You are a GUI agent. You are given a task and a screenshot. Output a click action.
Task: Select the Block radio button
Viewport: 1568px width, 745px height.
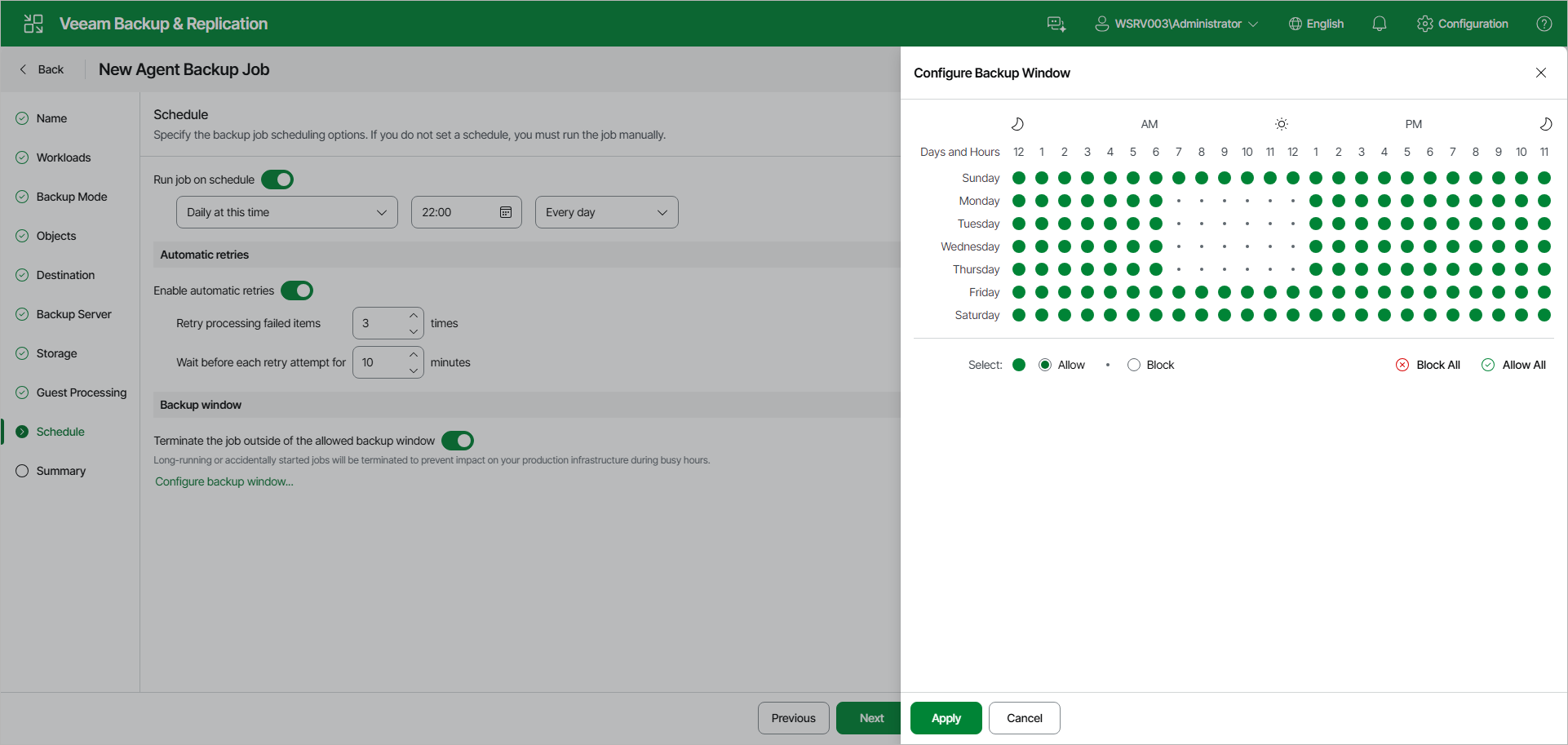[x=1134, y=365]
